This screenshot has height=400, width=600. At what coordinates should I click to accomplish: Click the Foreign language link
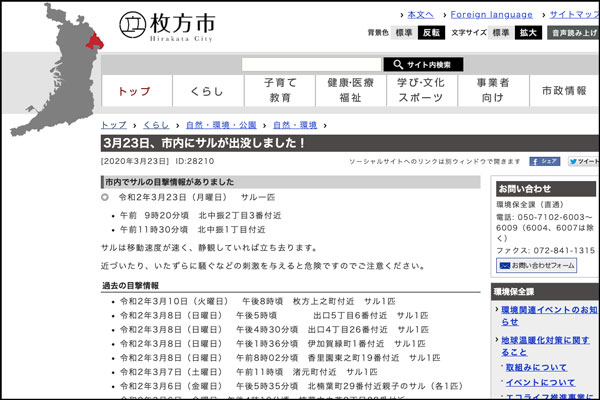[491, 15]
